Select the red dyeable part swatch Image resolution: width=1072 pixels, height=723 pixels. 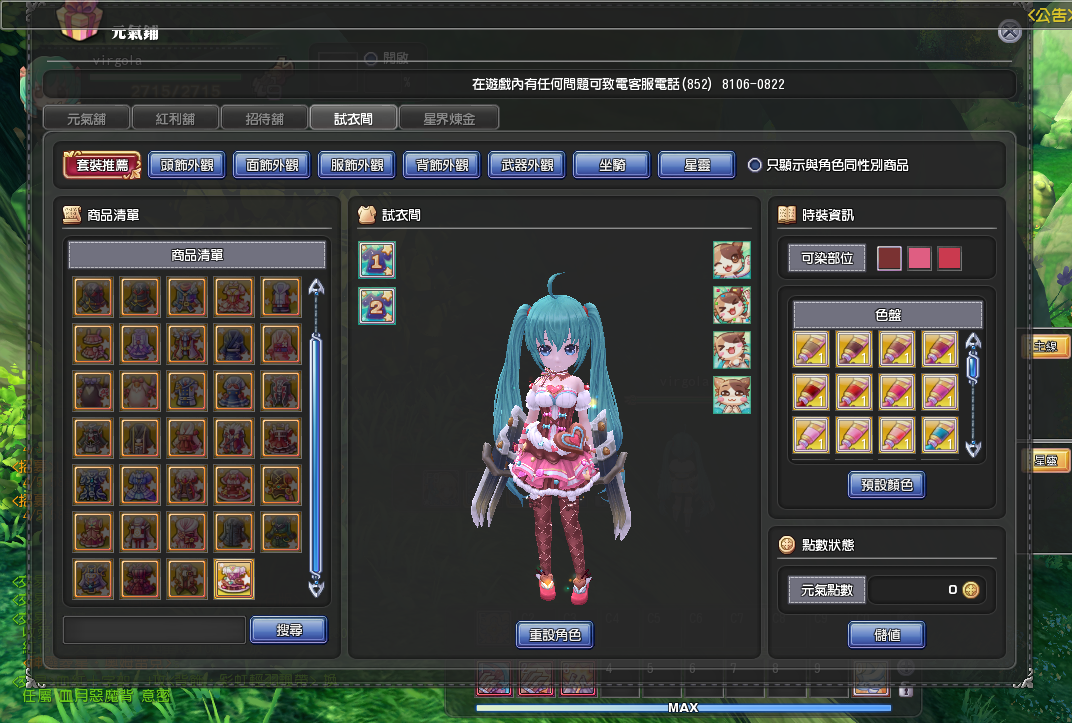pyautogui.click(x=949, y=258)
